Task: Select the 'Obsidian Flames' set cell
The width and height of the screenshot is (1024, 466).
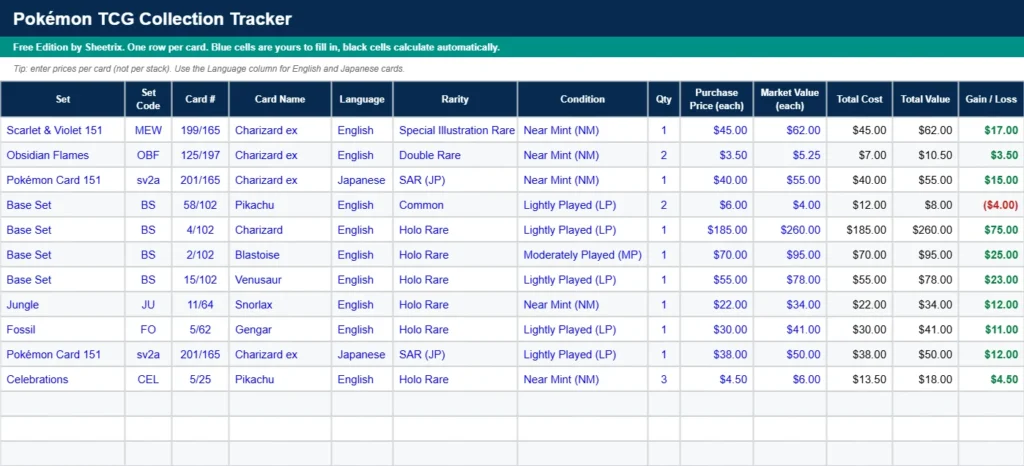Action: pos(63,155)
